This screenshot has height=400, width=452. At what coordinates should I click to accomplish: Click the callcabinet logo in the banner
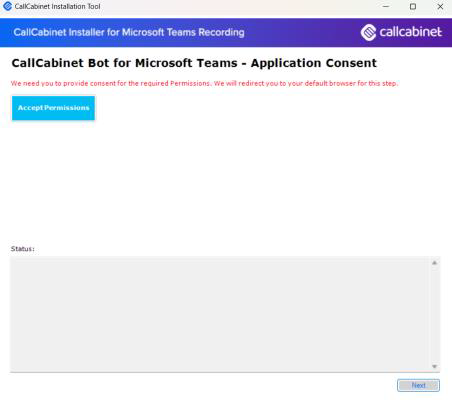click(x=401, y=32)
